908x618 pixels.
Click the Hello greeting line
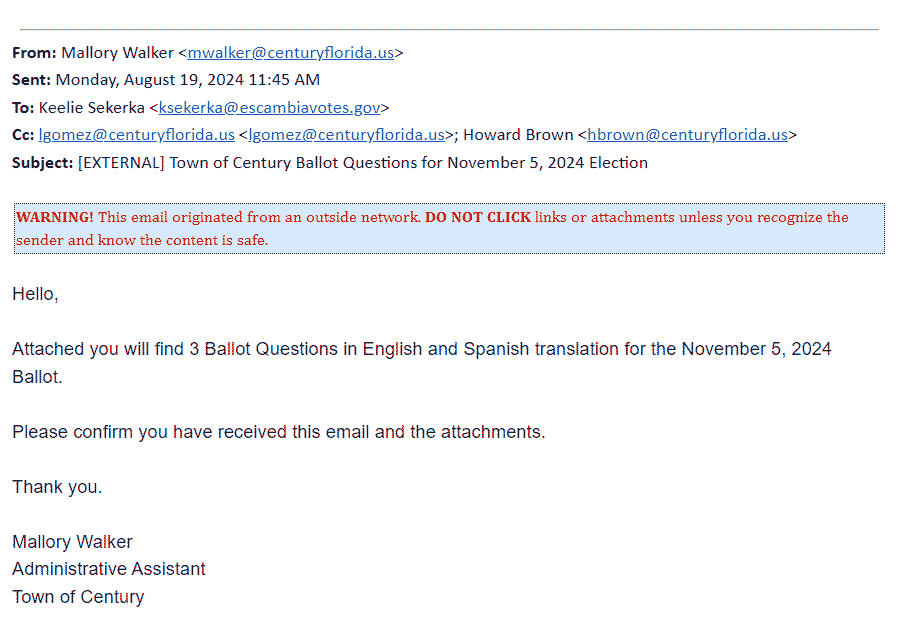point(35,294)
